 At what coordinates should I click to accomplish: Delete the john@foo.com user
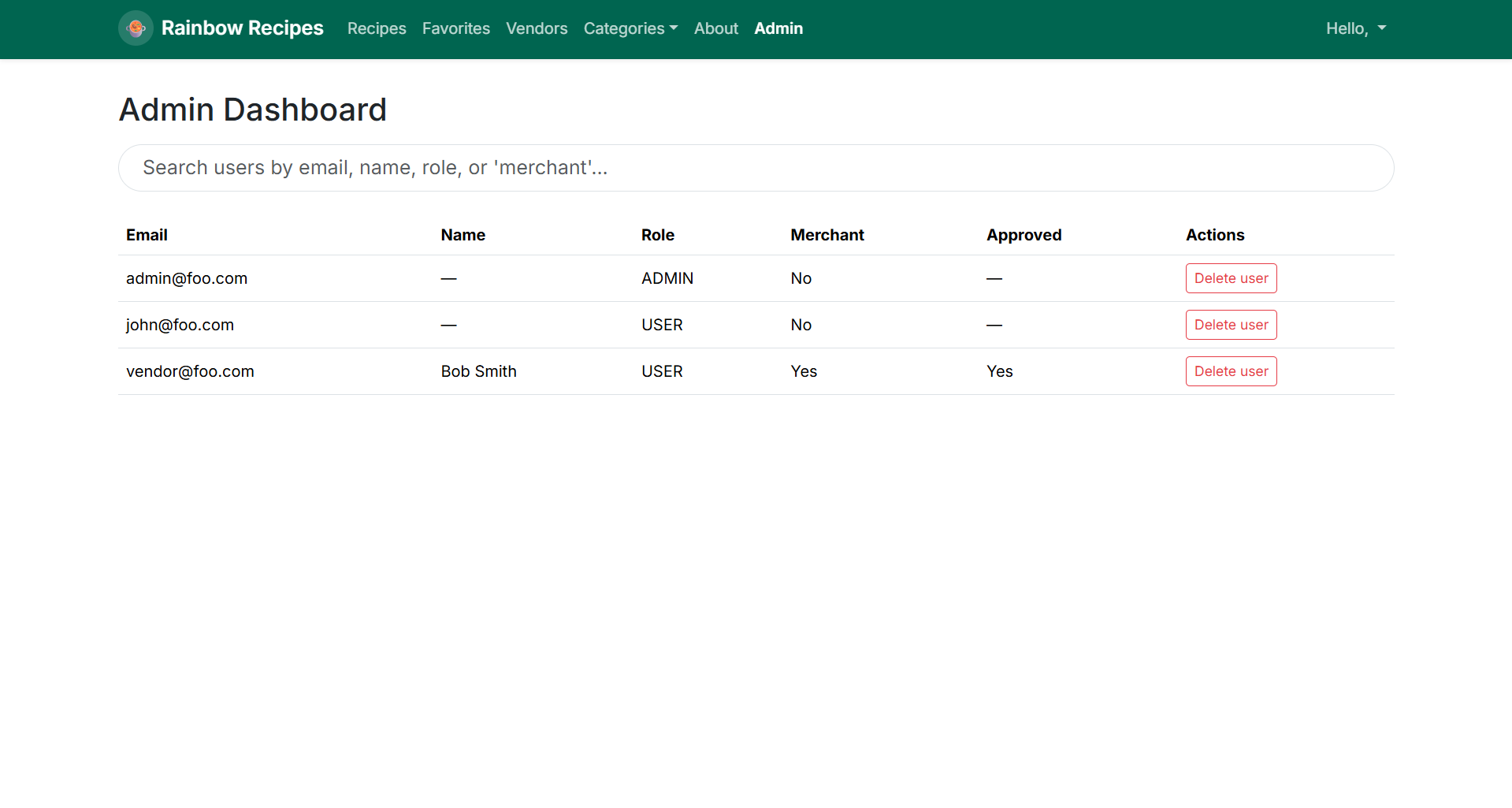coord(1231,325)
